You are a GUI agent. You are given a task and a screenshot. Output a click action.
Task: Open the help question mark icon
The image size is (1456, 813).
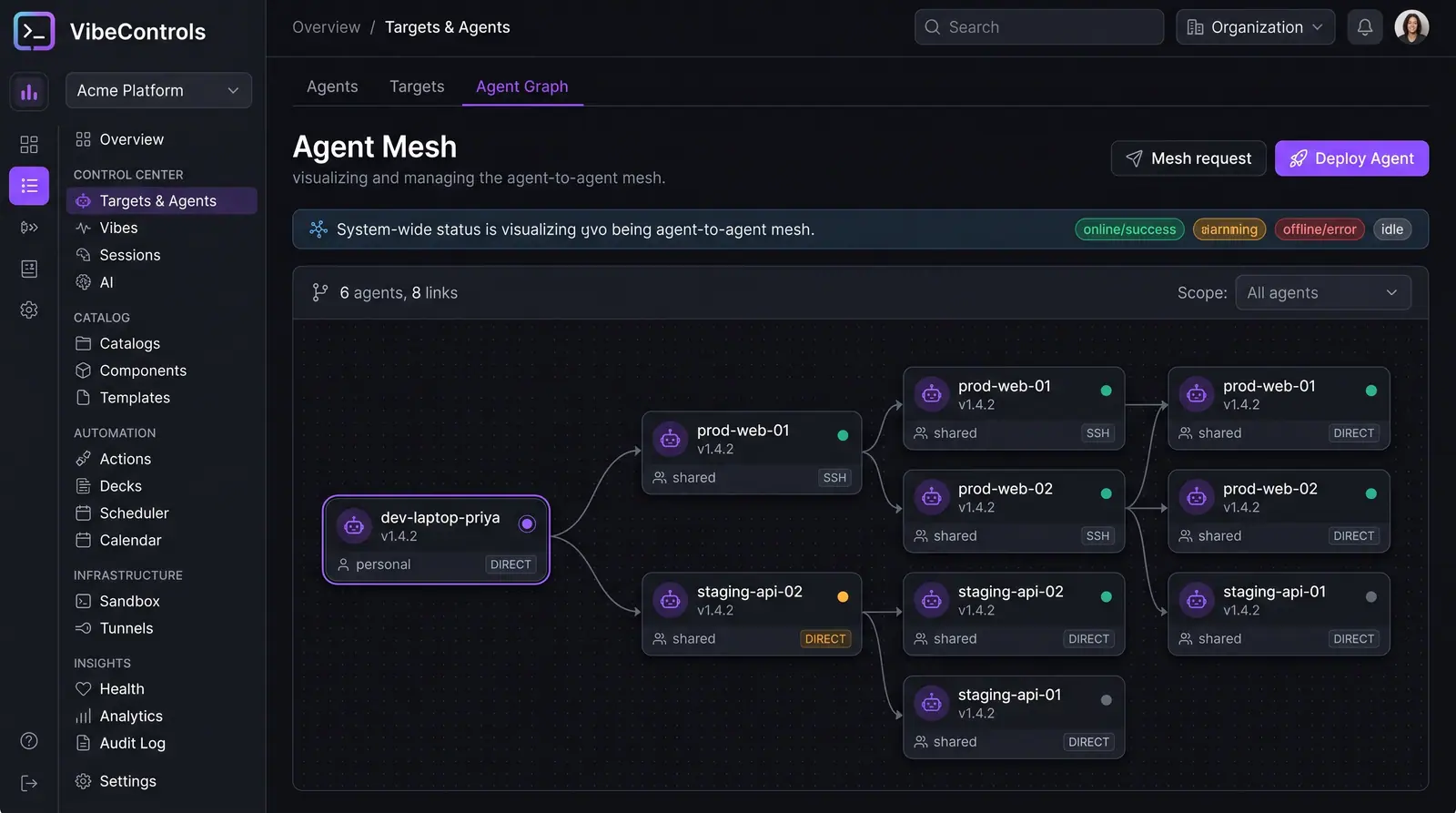point(29,740)
